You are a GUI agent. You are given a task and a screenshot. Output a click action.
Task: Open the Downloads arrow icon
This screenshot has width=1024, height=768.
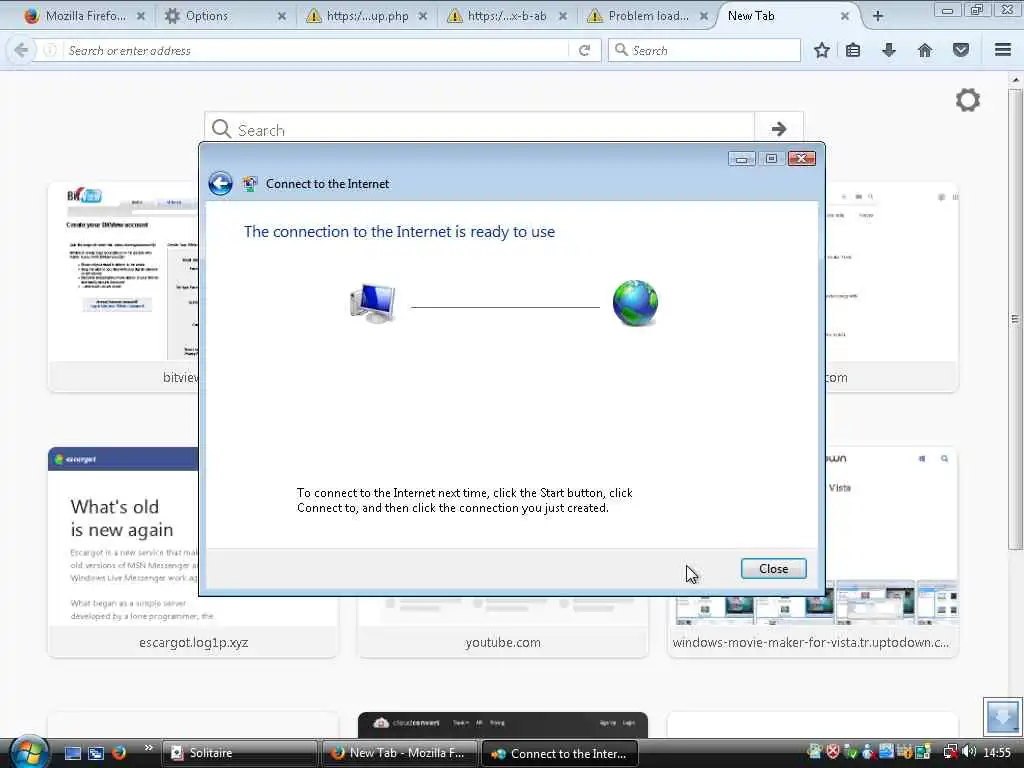(x=889, y=50)
